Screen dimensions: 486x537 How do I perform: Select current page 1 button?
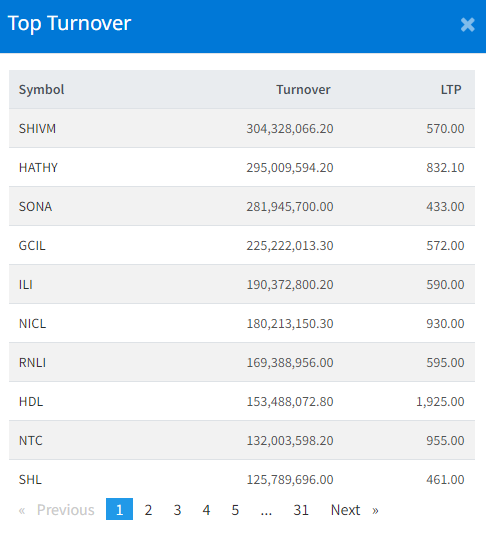119,509
